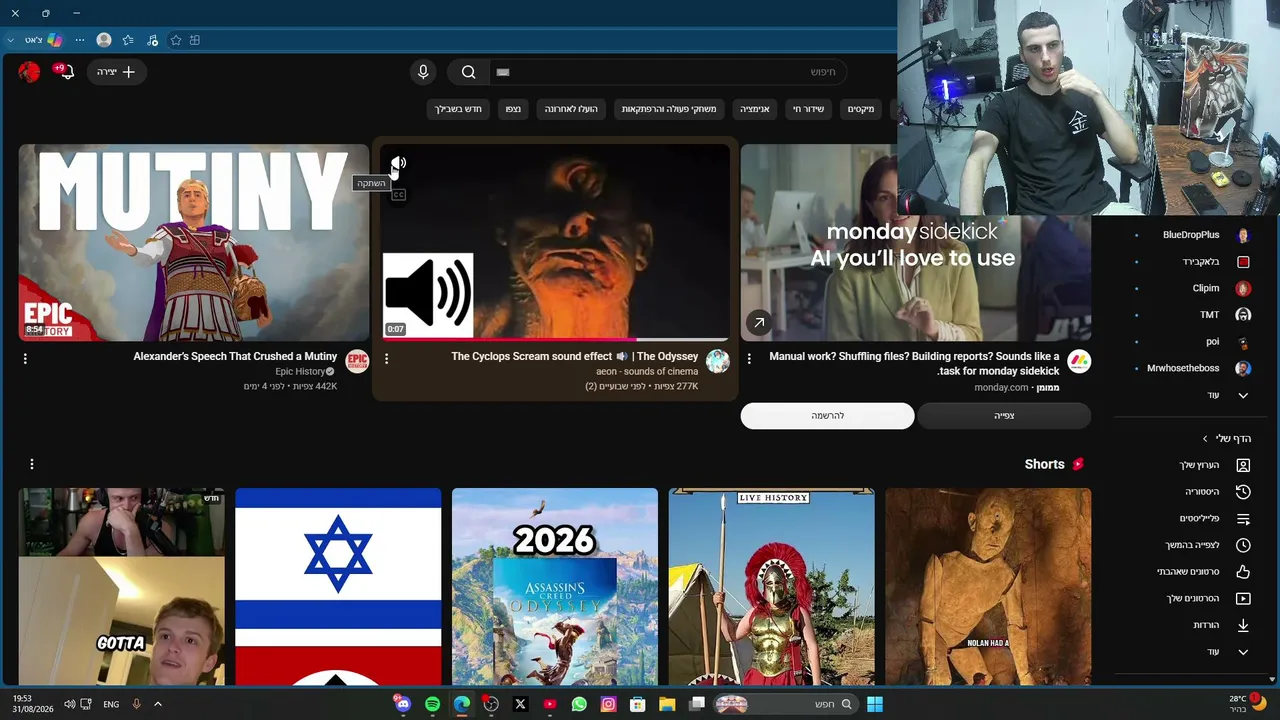This screenshot has height=720, width=1280.
Task: Click the להרשמה sign-up button on the ad
Action: coord(827,416)
